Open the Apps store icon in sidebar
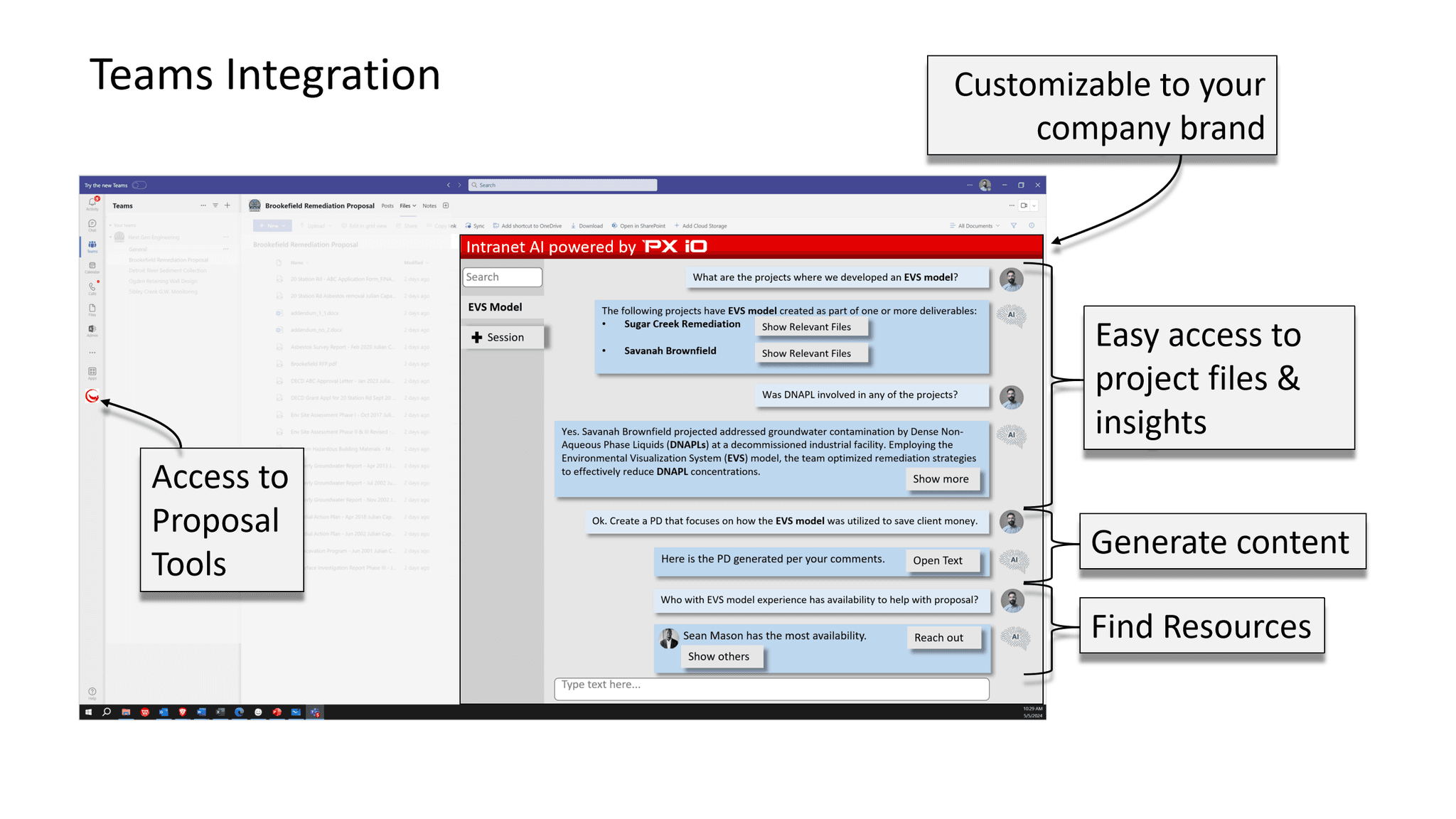The height and width of the screenshot is (819, 1456). coord(92,373)
